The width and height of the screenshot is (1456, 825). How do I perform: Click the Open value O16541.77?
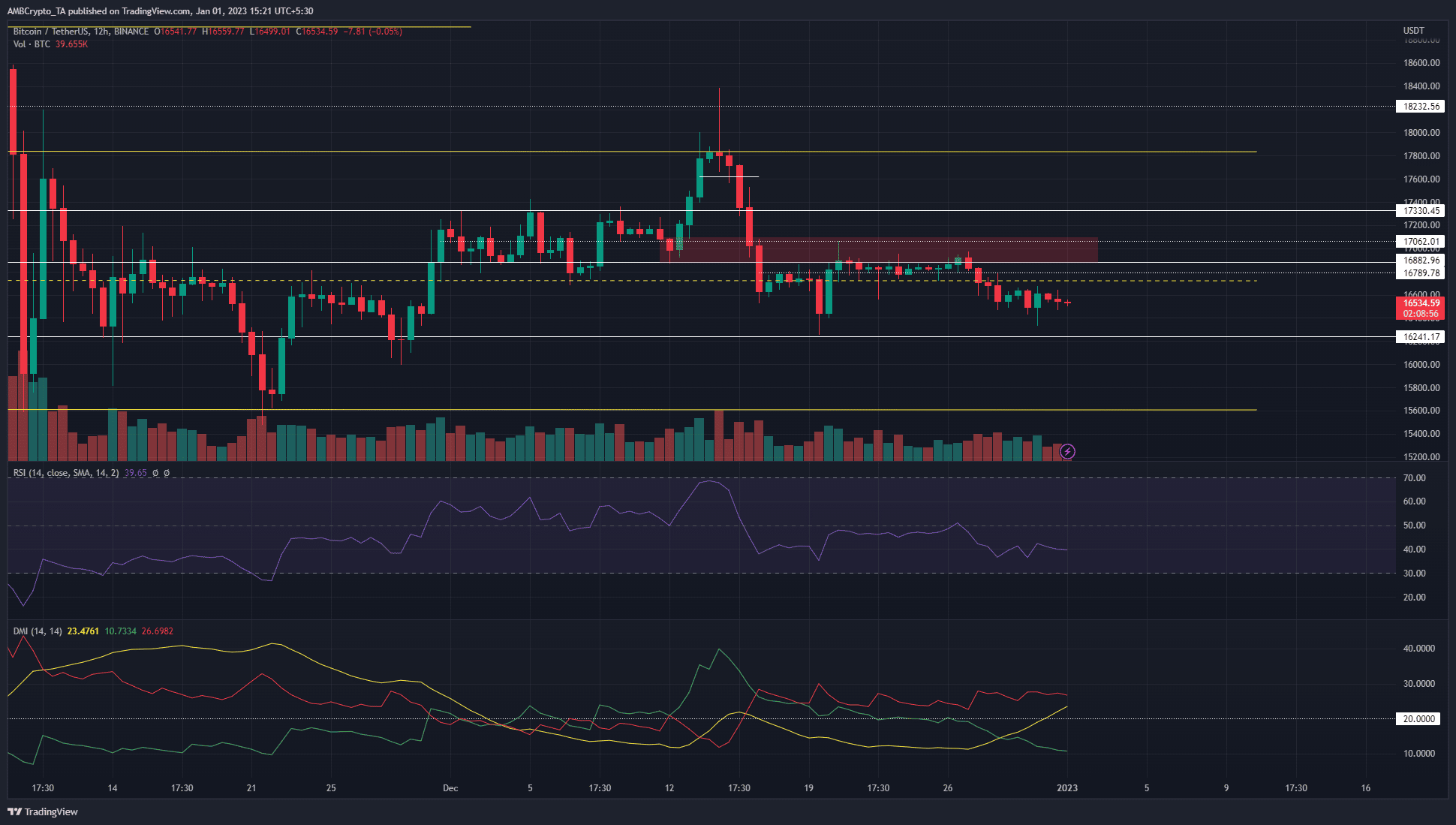click(176, 32)
